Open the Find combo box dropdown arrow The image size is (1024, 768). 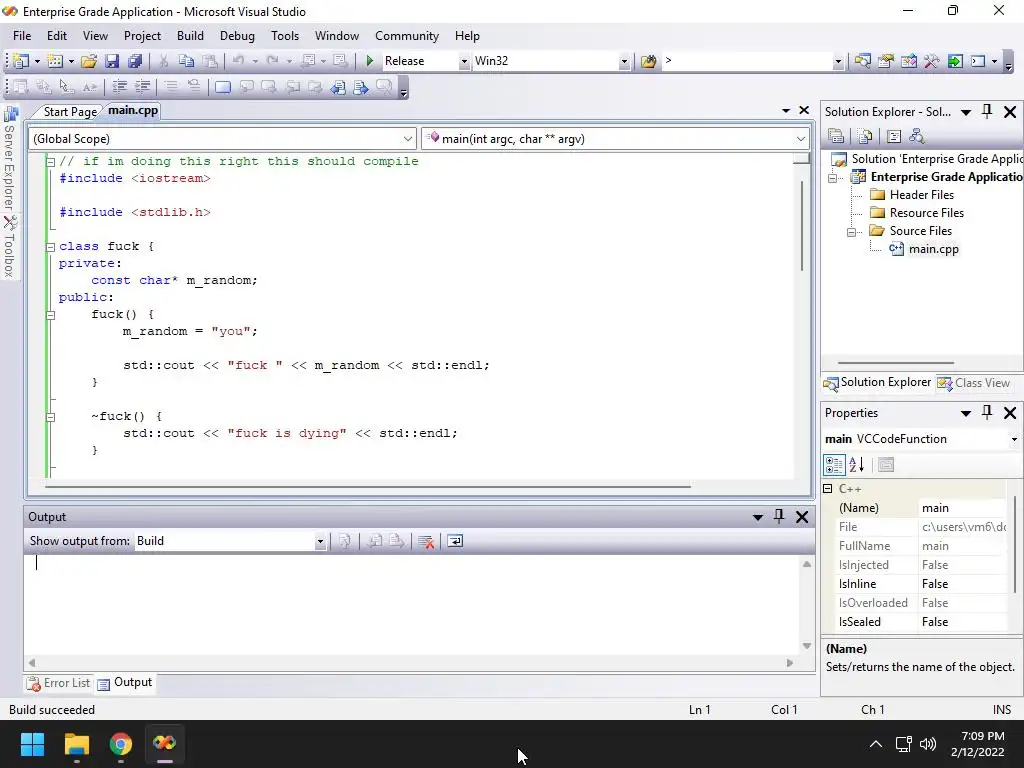coord(839,61)
